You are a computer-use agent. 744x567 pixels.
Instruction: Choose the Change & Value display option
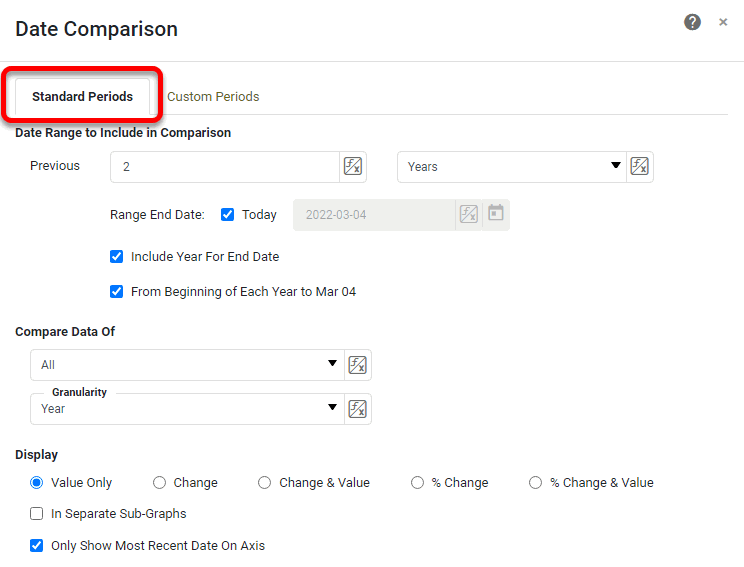(x=265, y=483)
